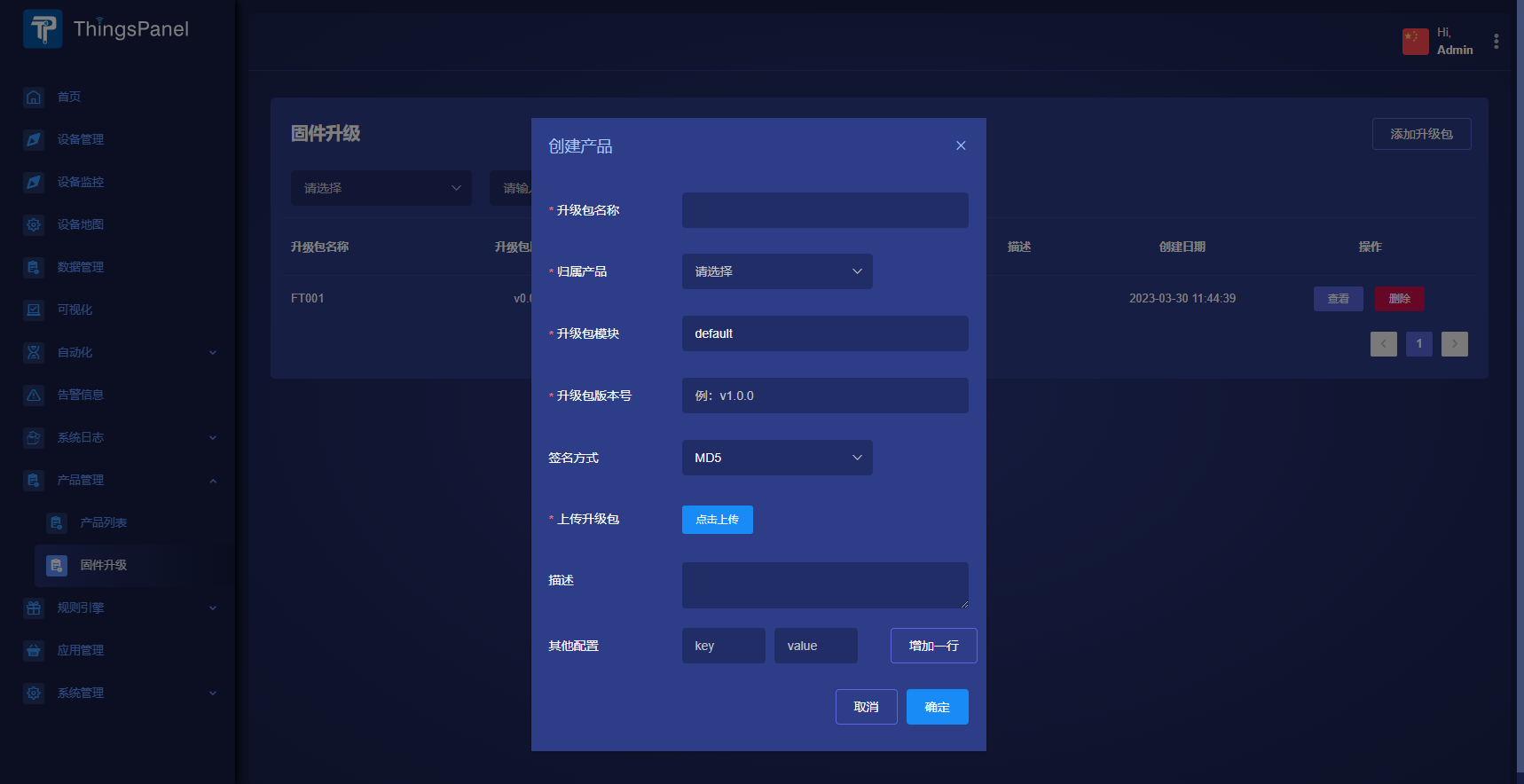The image size is (1524, 784).
Task: Open the 产品列表 menu item
Action: (104, 522)
